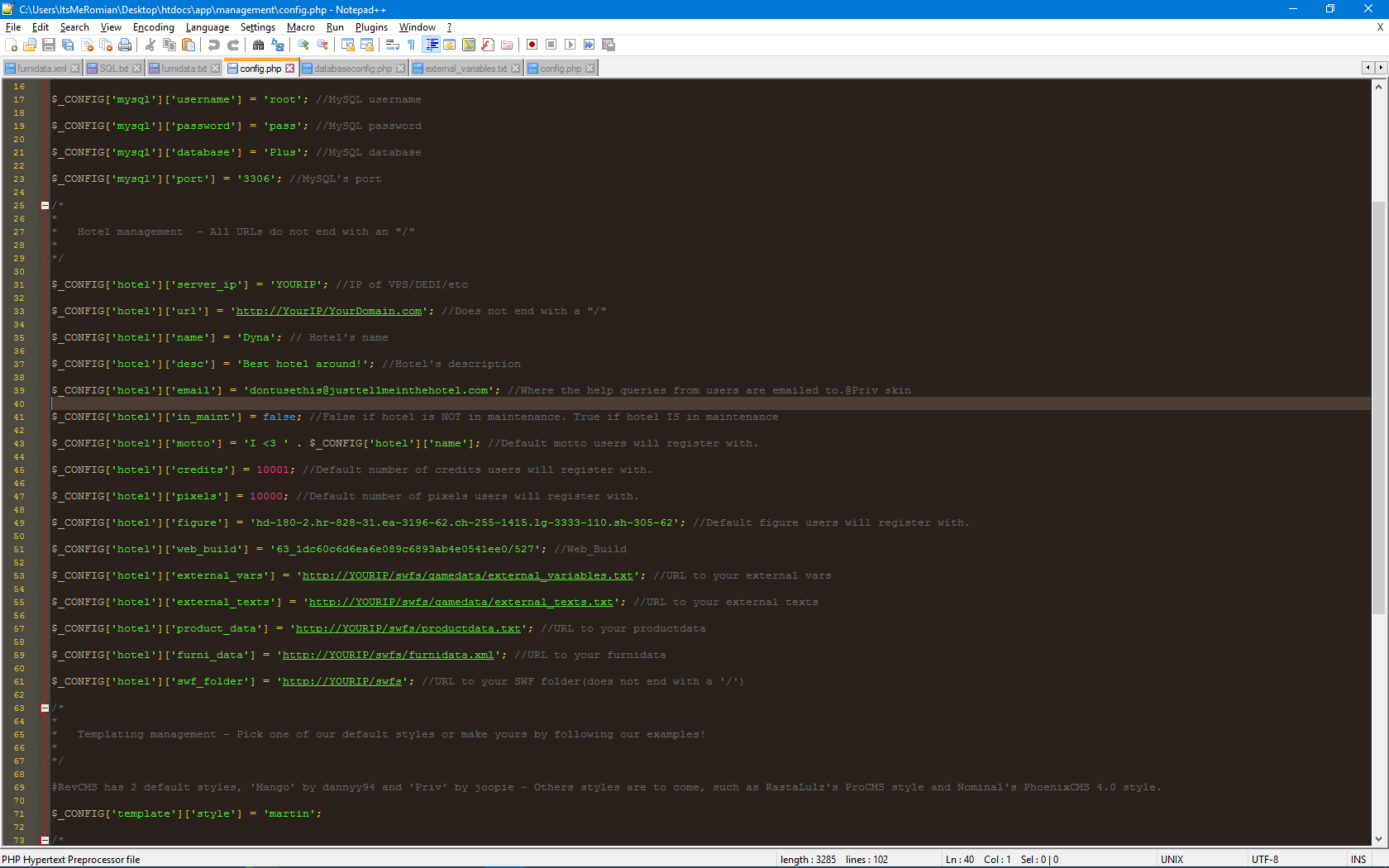Click the http://YourIP/YourDomain.com link
This screenshot has height=868, width=1389.
[329, 312]
